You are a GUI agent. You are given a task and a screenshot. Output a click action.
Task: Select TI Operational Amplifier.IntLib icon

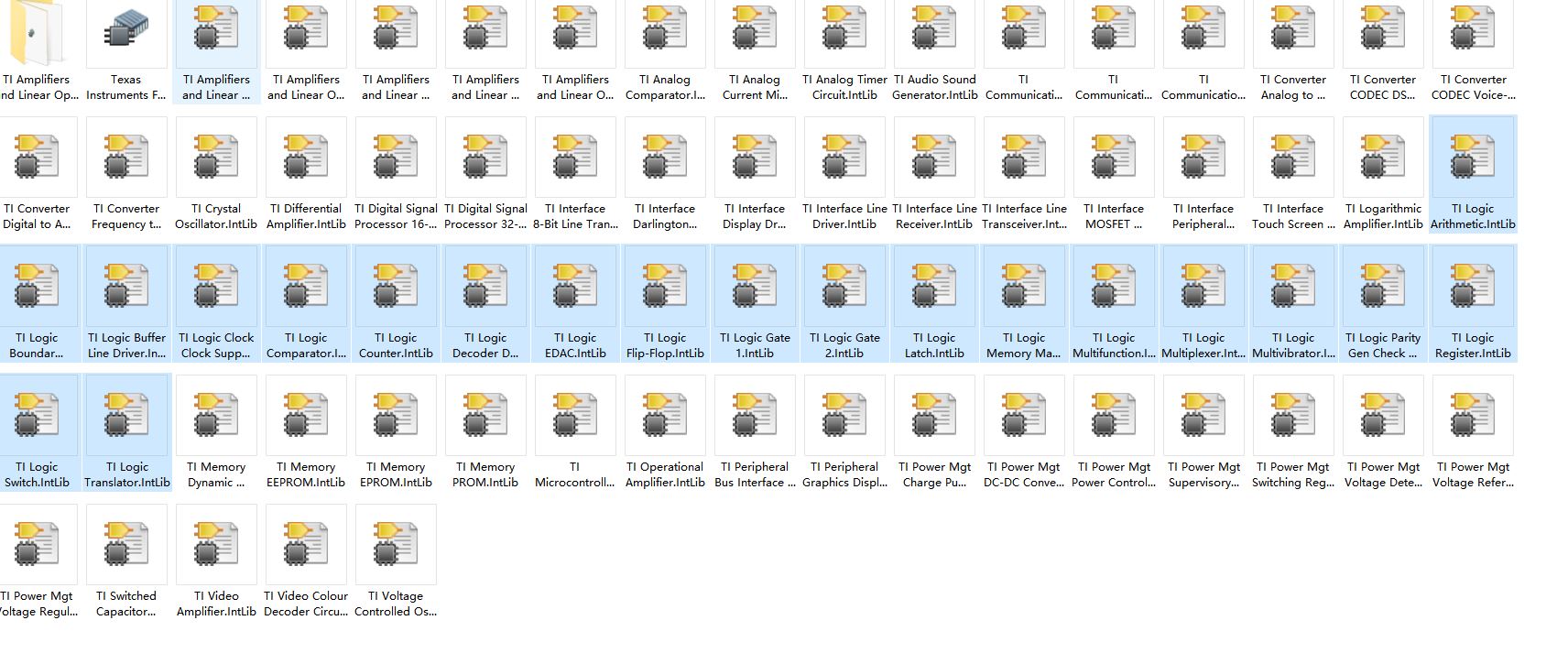[665, 415]
